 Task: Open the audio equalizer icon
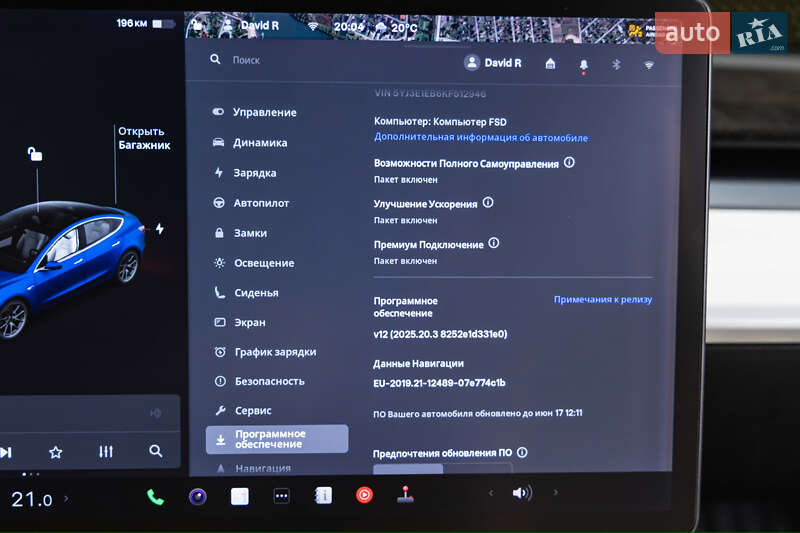106,451
